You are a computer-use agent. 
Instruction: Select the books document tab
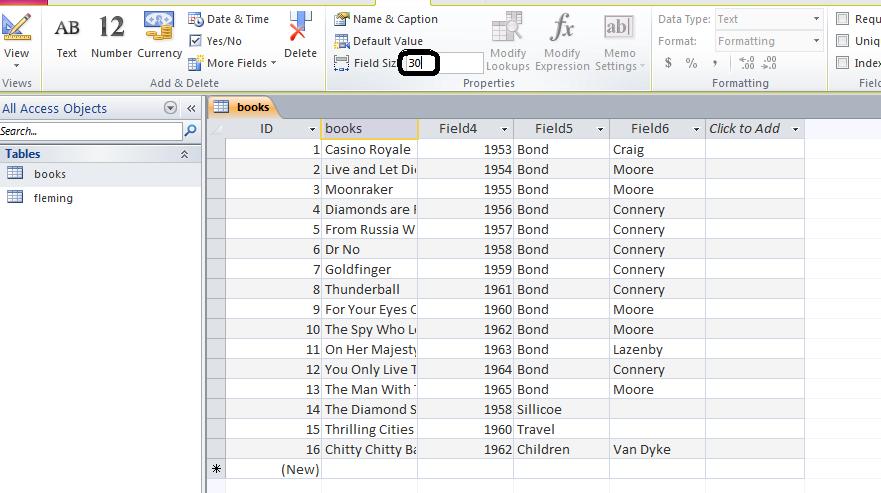(243, 107)
